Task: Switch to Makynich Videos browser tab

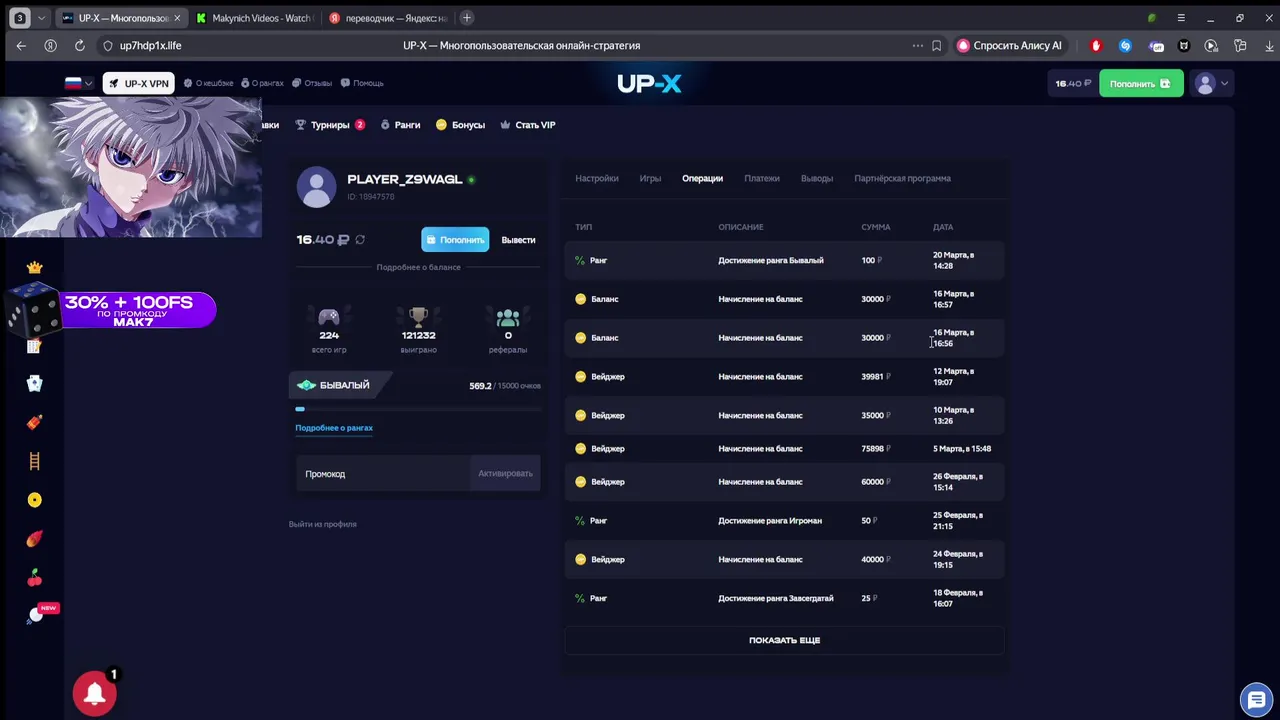Action: (x=255, y=18)
